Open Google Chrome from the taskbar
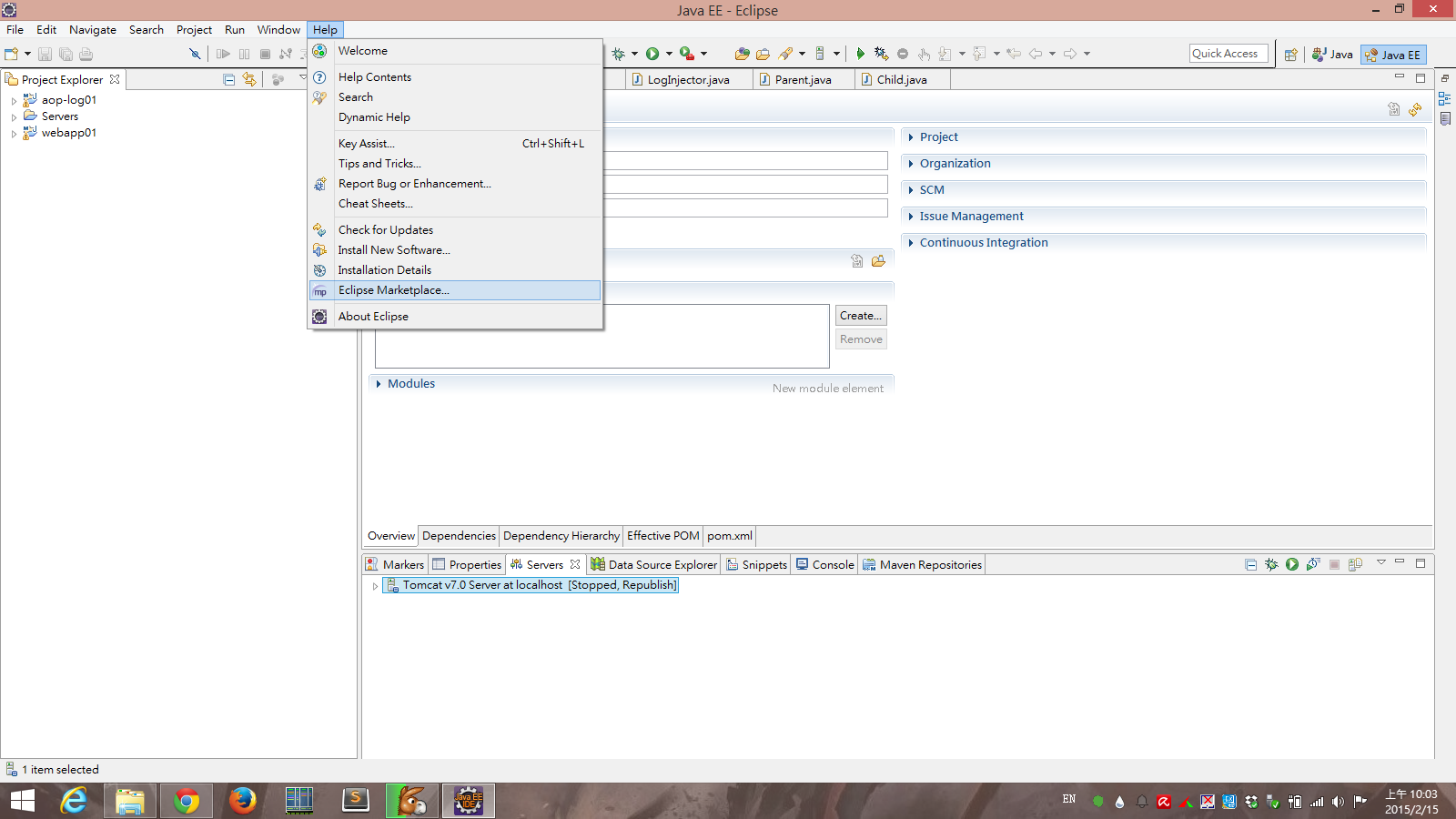This screenshot has height=819, width=1456. click(x=187, y=801)
